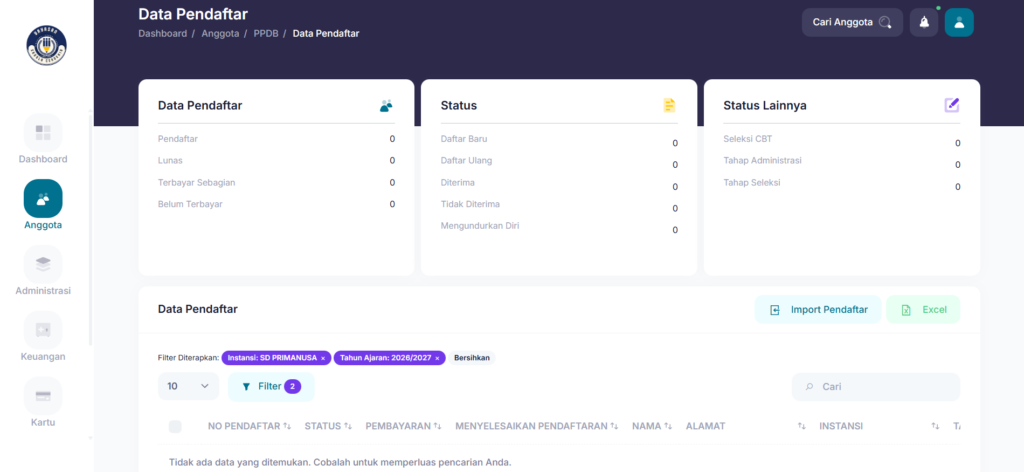Click the Tahap Seleksi row label
The height and width of the screenshot is (472, 1024).
[752, 183]
